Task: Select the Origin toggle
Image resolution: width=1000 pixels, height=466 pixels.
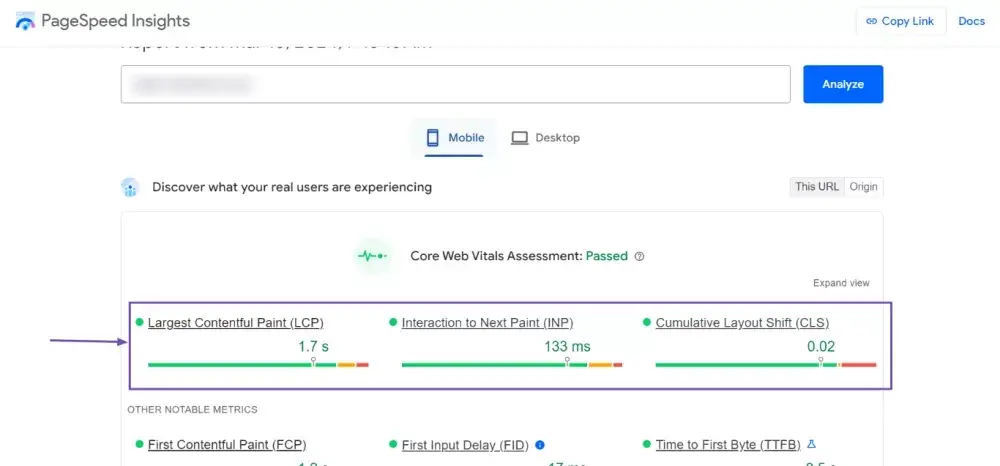Action: pos(864,187)
